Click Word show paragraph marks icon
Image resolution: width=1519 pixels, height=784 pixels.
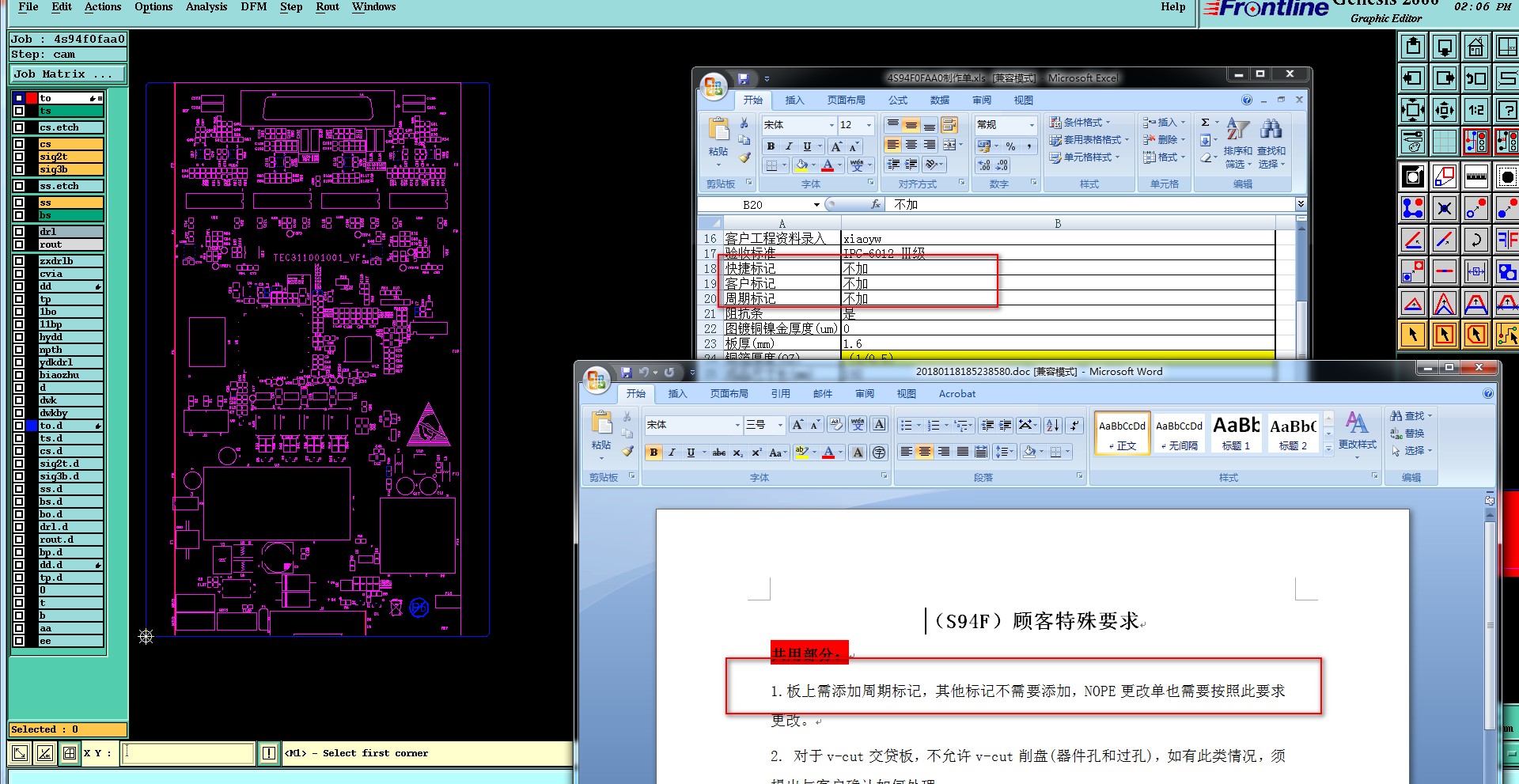pyautogui.click(x=1074, y=426)
